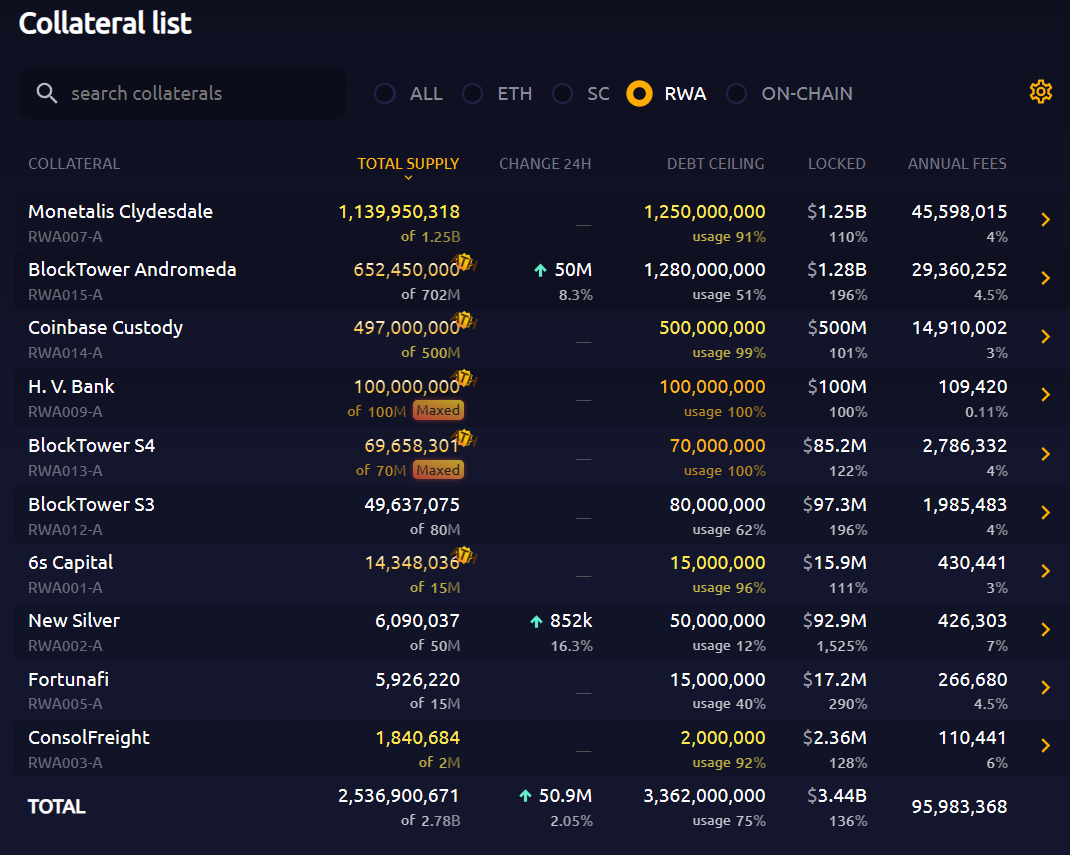Select the ON-CHAIN radio filter
Screen dimensions: 1070x855
click(x=737, y=93)
